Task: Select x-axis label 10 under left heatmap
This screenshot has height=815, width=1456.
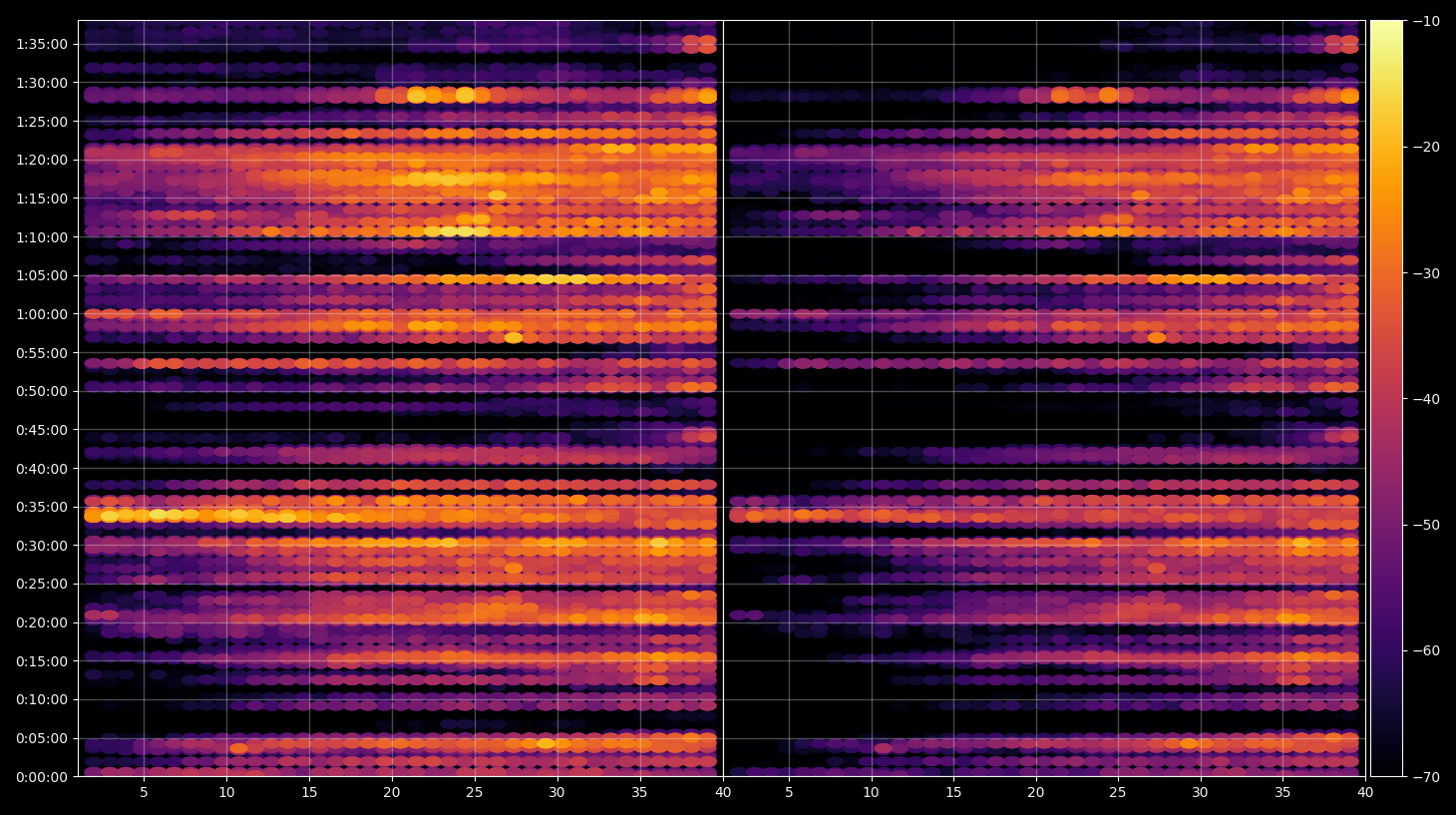Action: point(226,793)
